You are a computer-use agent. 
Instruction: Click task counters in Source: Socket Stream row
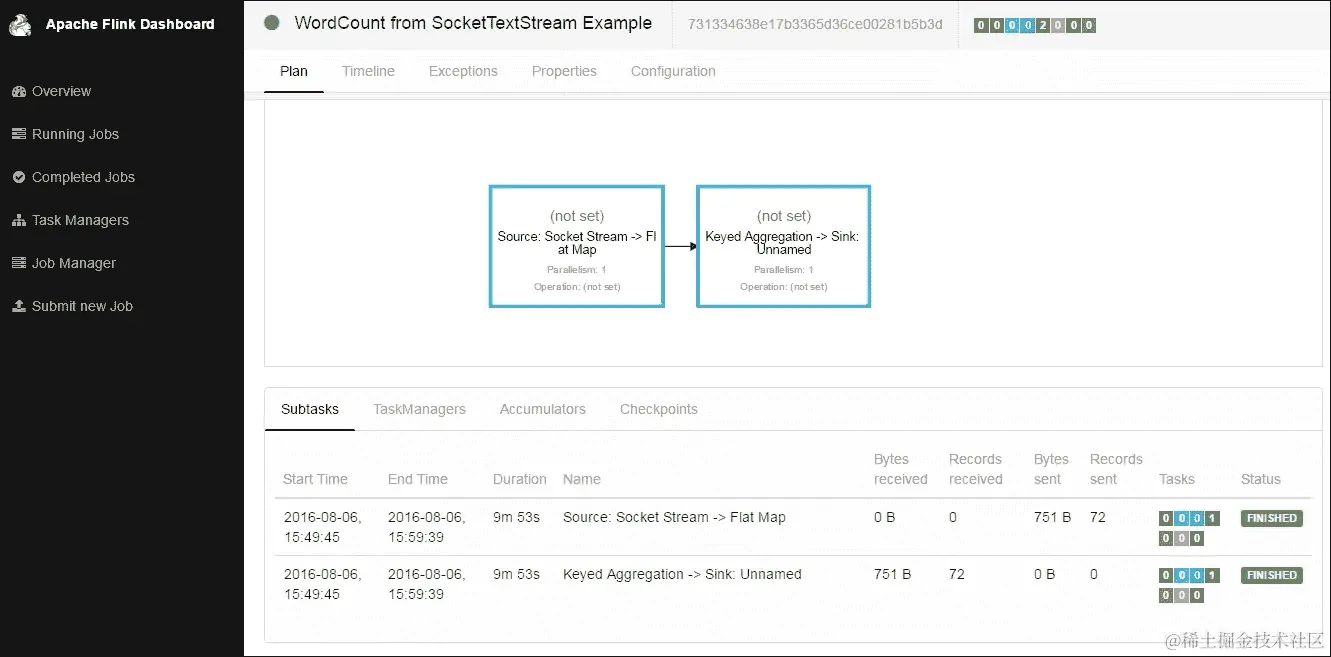click(x=1189, y=528)
